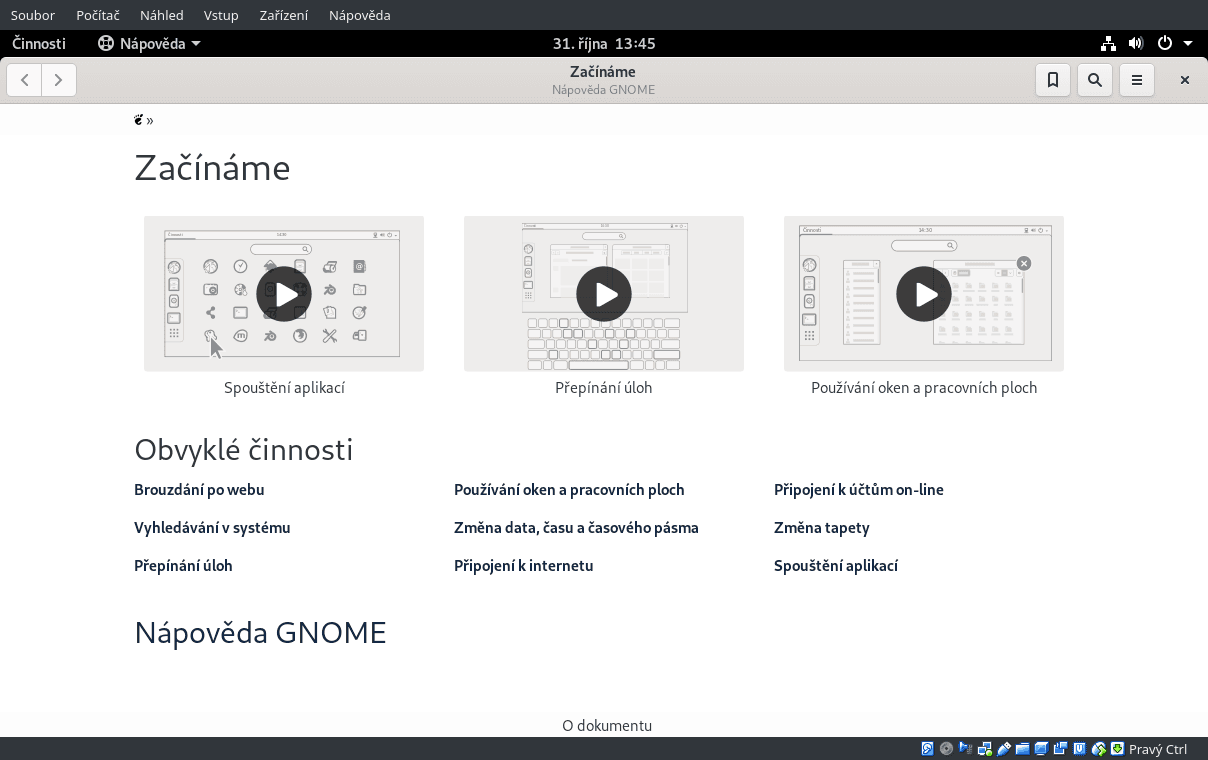Viewport: 1208px width, 760px height.
Task: Open Používání oken a pracovních ploch list link
Action: 569,490
